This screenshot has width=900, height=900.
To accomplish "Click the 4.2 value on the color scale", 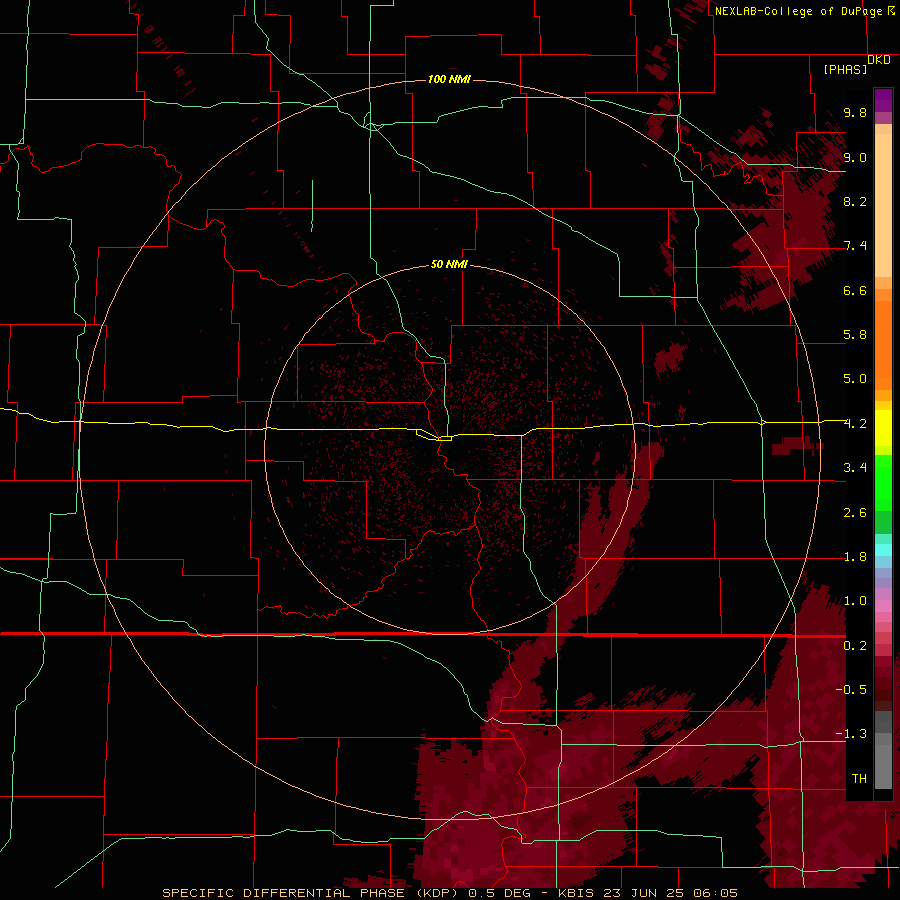I will point(855,424).
